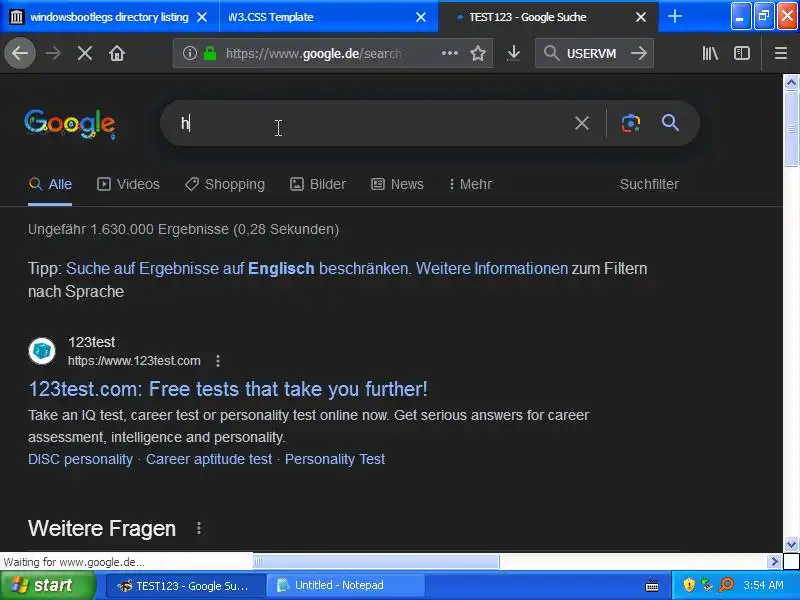Click the Suche auf Ergebnisse auf Englisch beschränken link
The height and width of the screenshot is (600, 800).
pyautogui.click(x=237, y=268)
